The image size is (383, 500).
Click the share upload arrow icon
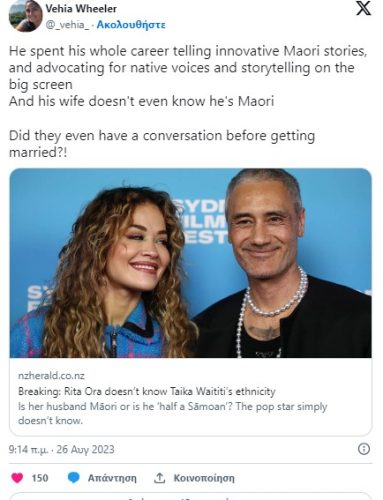click(x=160, y=478)
